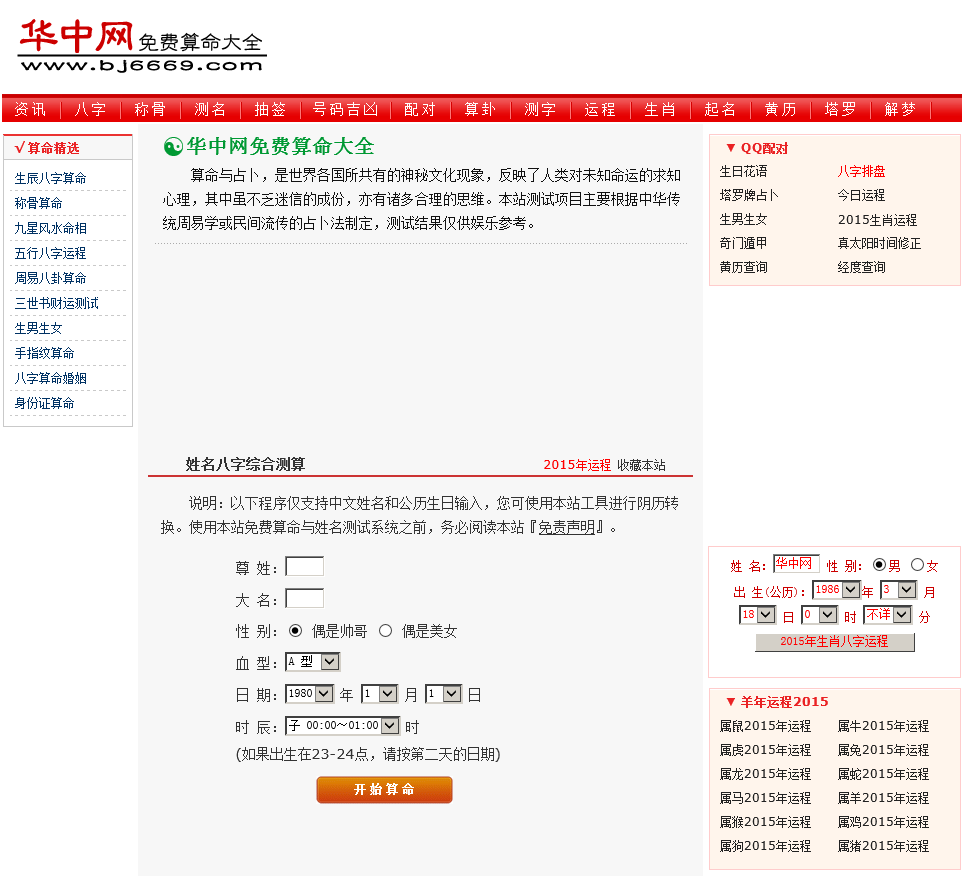Open the 2015生肖运程 link
The width and height of the screenshot is (964, 876).
point(877,220)
